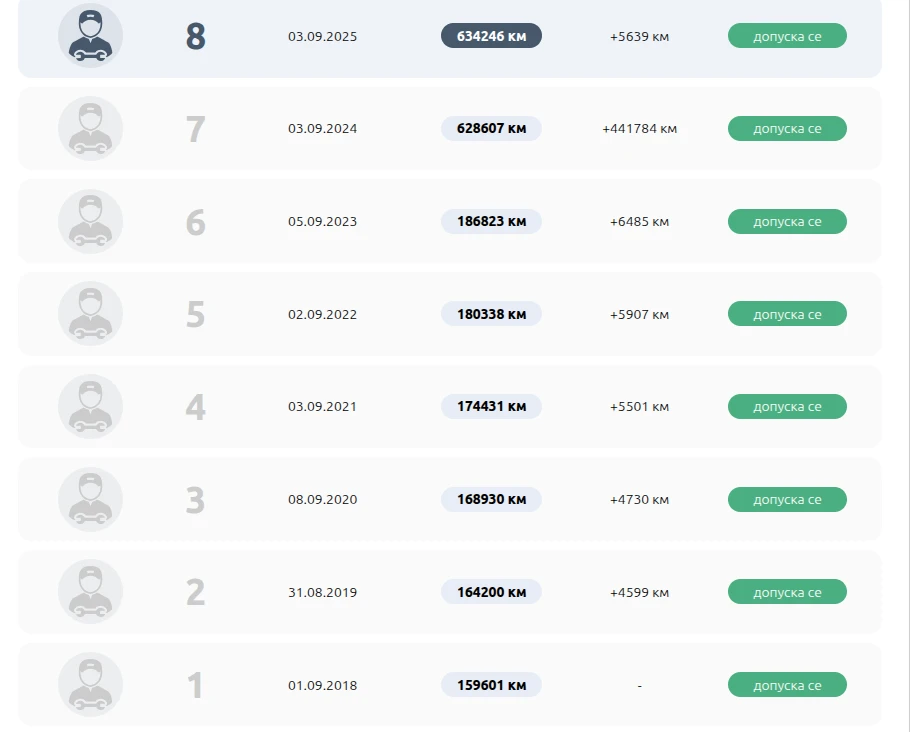Select the inspection row dated 03.09.2021
The image size is (910, 732).
(450, 406)
